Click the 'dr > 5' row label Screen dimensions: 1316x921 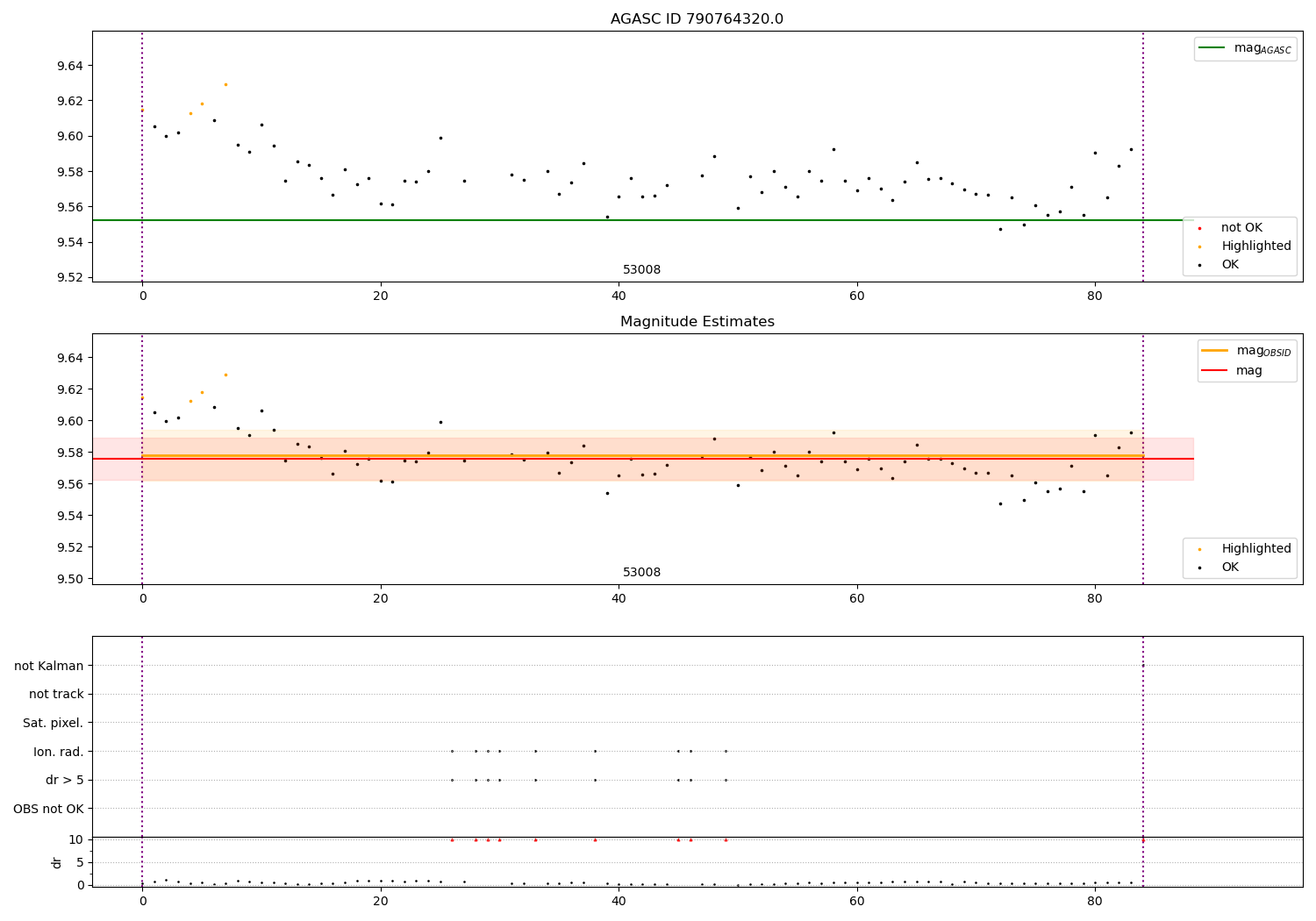[x=65, y=780]
